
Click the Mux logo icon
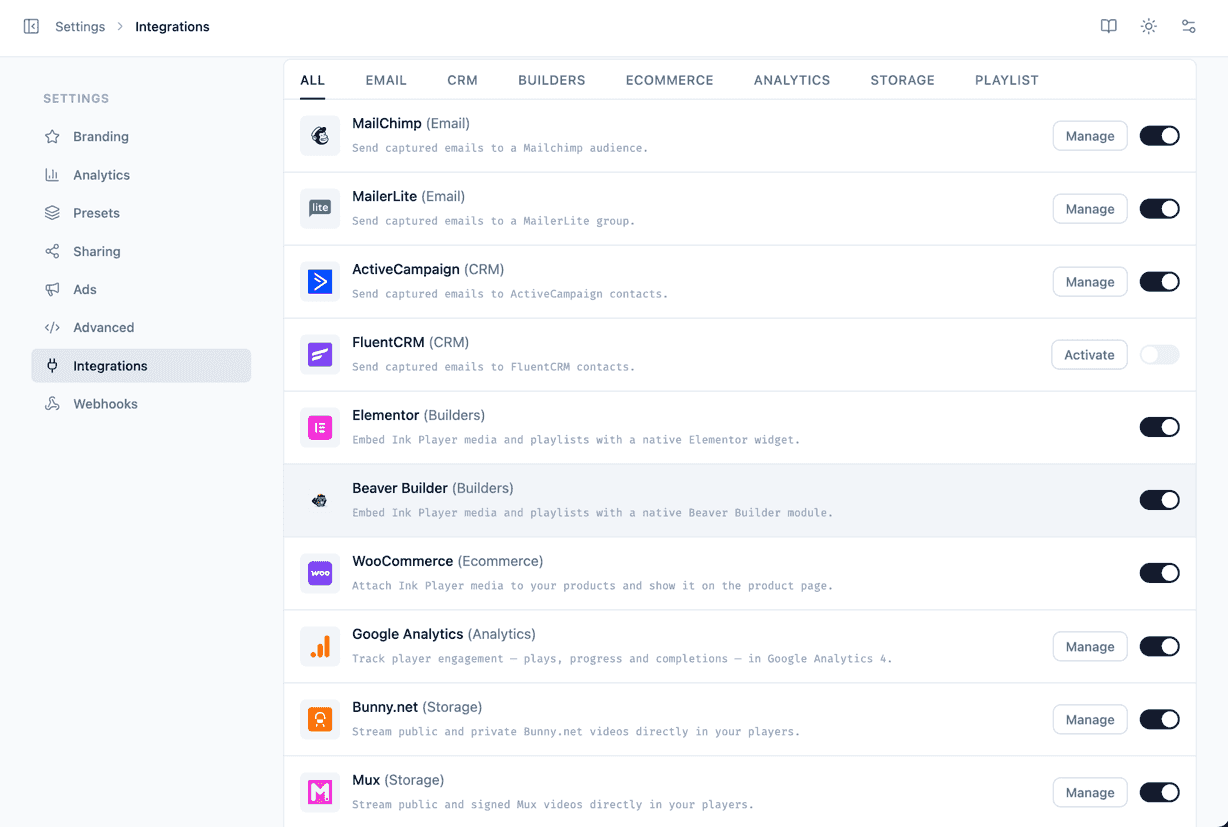click(320, 793)
